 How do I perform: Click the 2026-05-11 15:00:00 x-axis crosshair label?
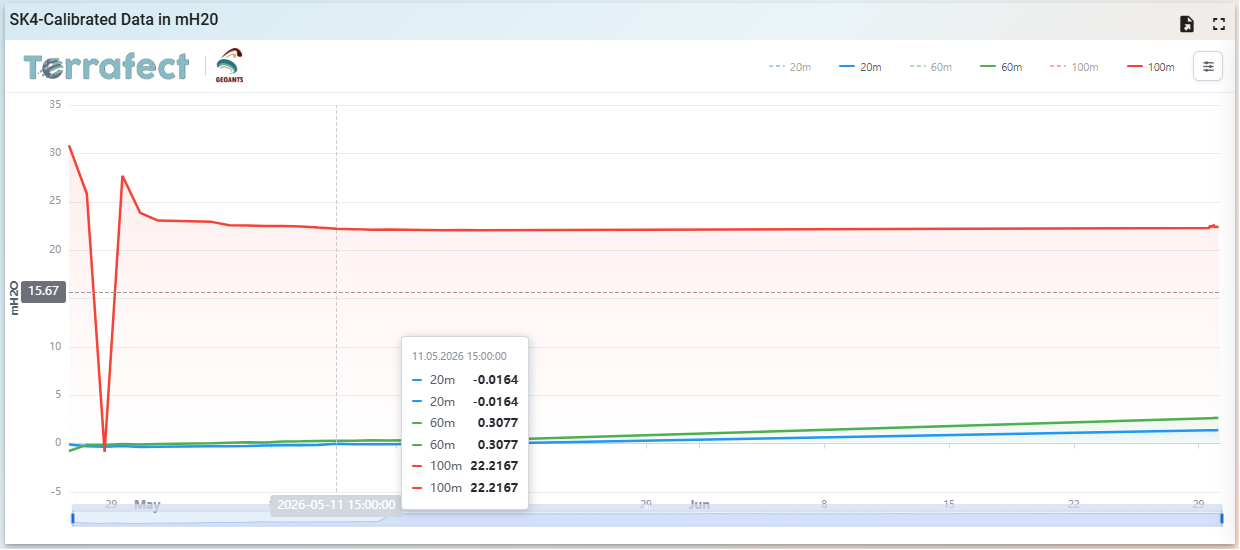tap(336, 504)
